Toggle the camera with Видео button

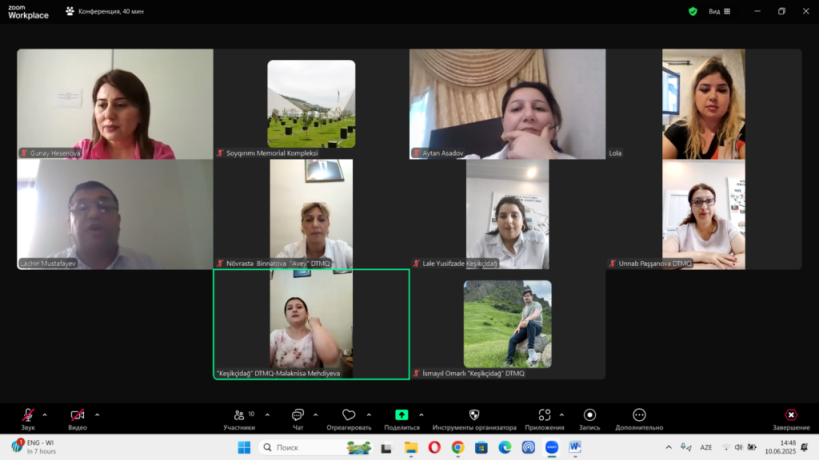click(x=77, y=415)
